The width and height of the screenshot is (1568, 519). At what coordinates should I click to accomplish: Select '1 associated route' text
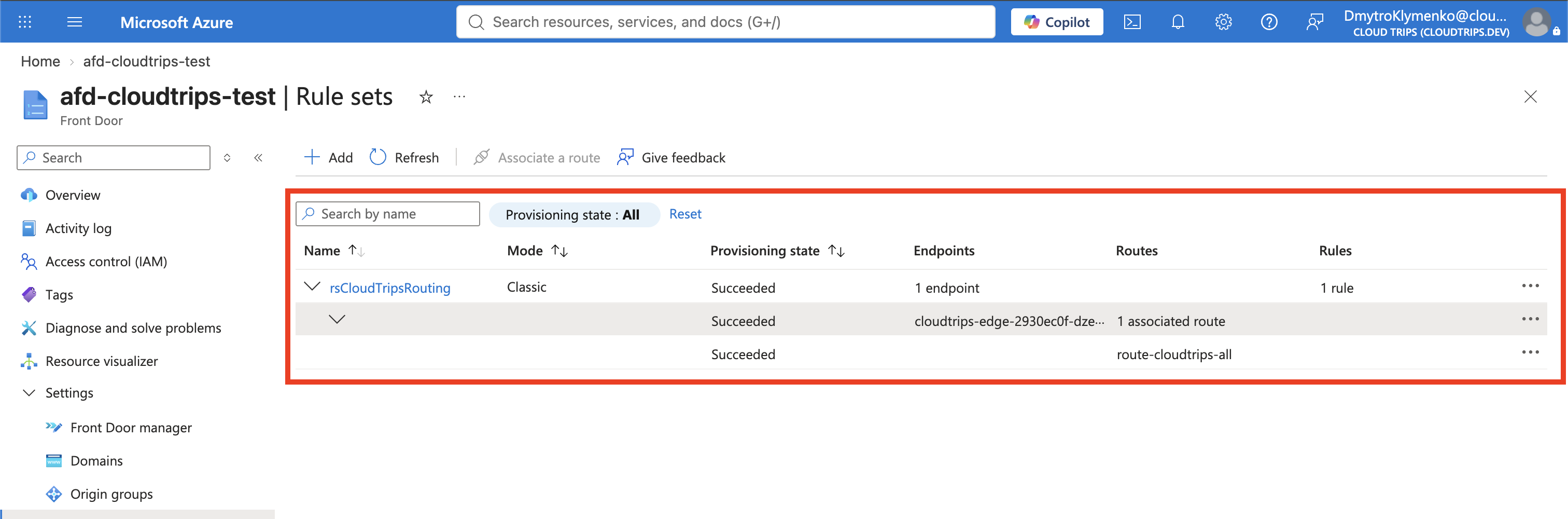[x=1171, y=321]
